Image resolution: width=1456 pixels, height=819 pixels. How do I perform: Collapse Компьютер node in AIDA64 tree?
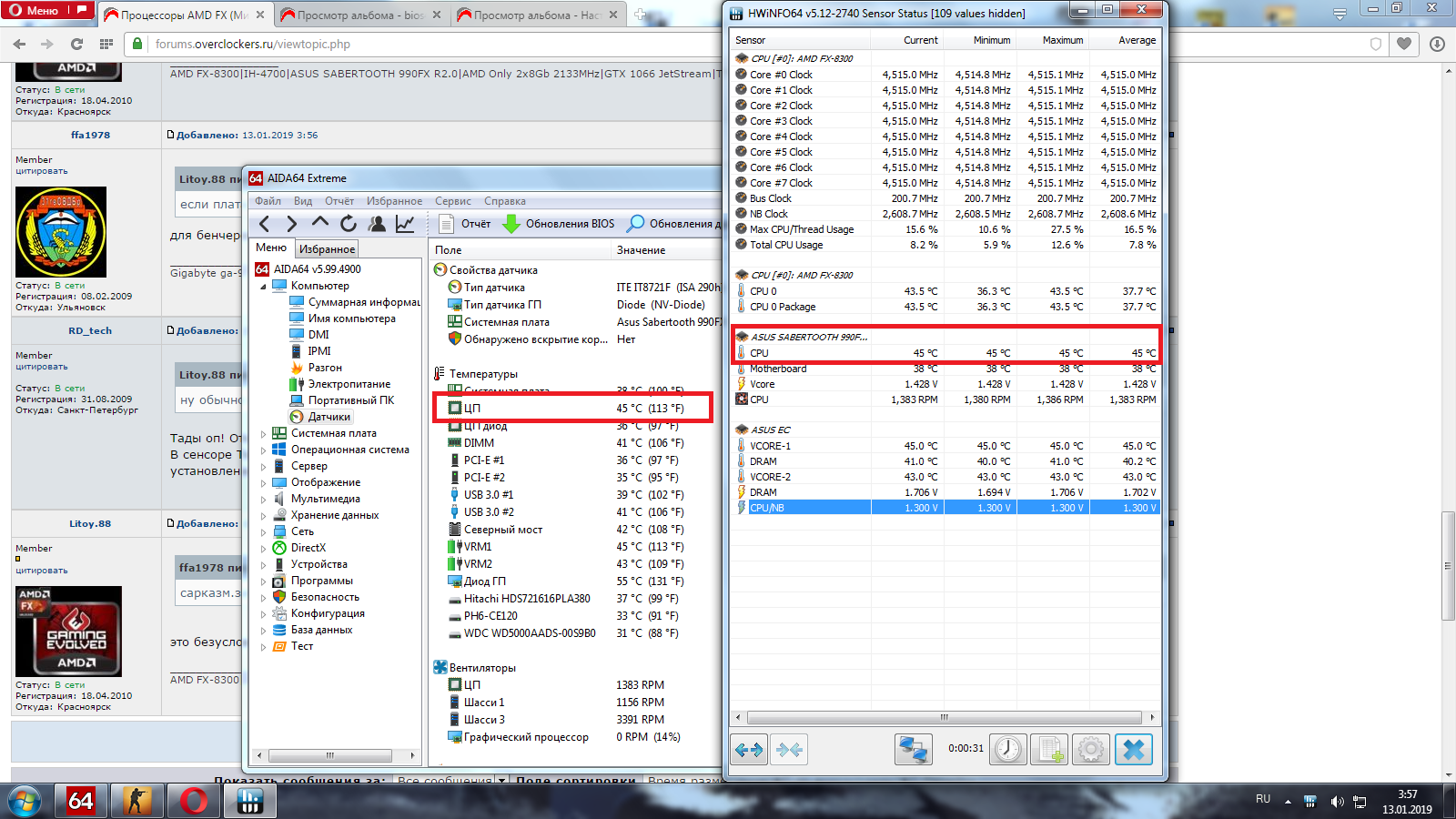pyautogui.click(x=264, y=287)
